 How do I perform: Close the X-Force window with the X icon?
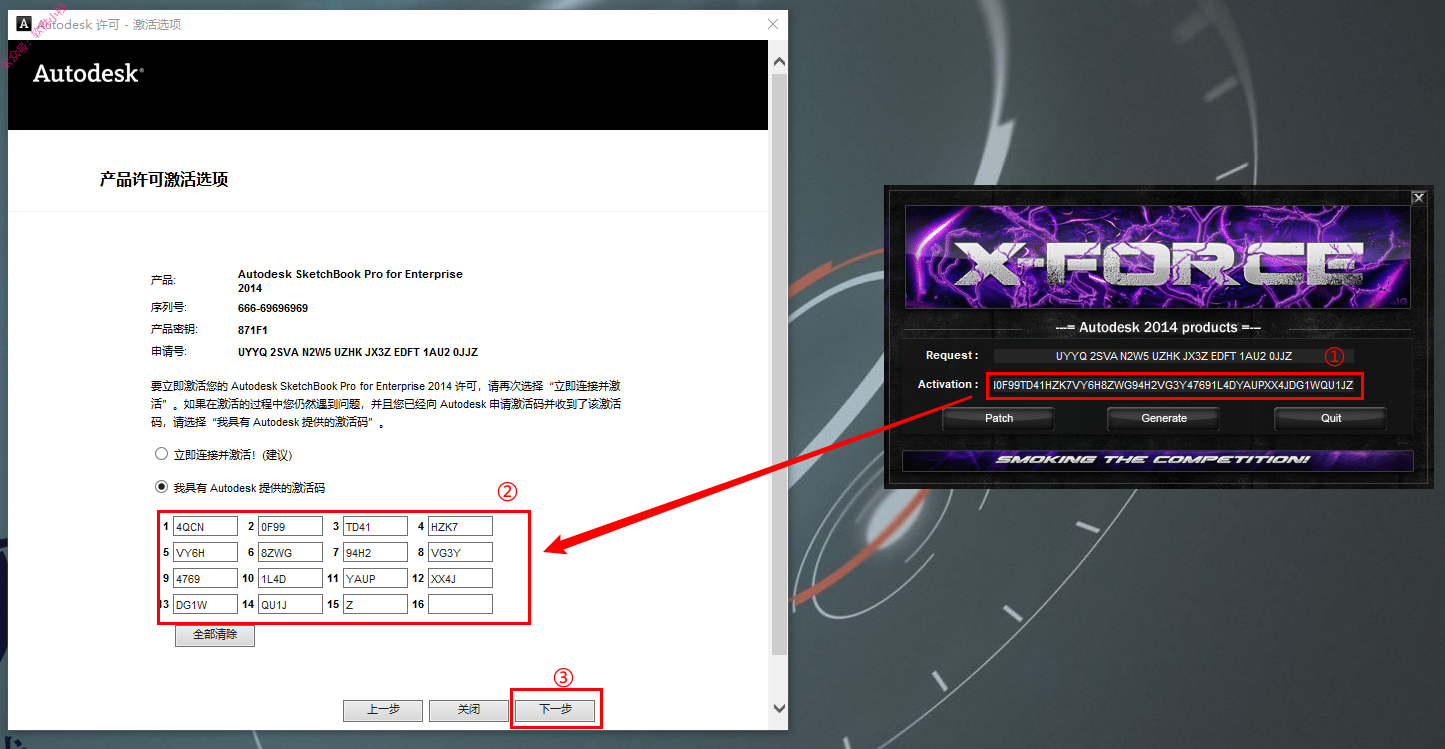[x=1418, y=198]
